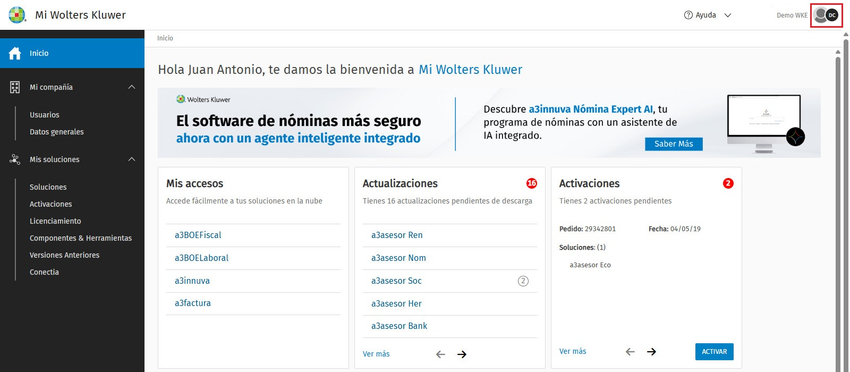This screenshot has height=372, width=850.
Task: Click the Saber Más button
Action: click(x=674, y=144)
